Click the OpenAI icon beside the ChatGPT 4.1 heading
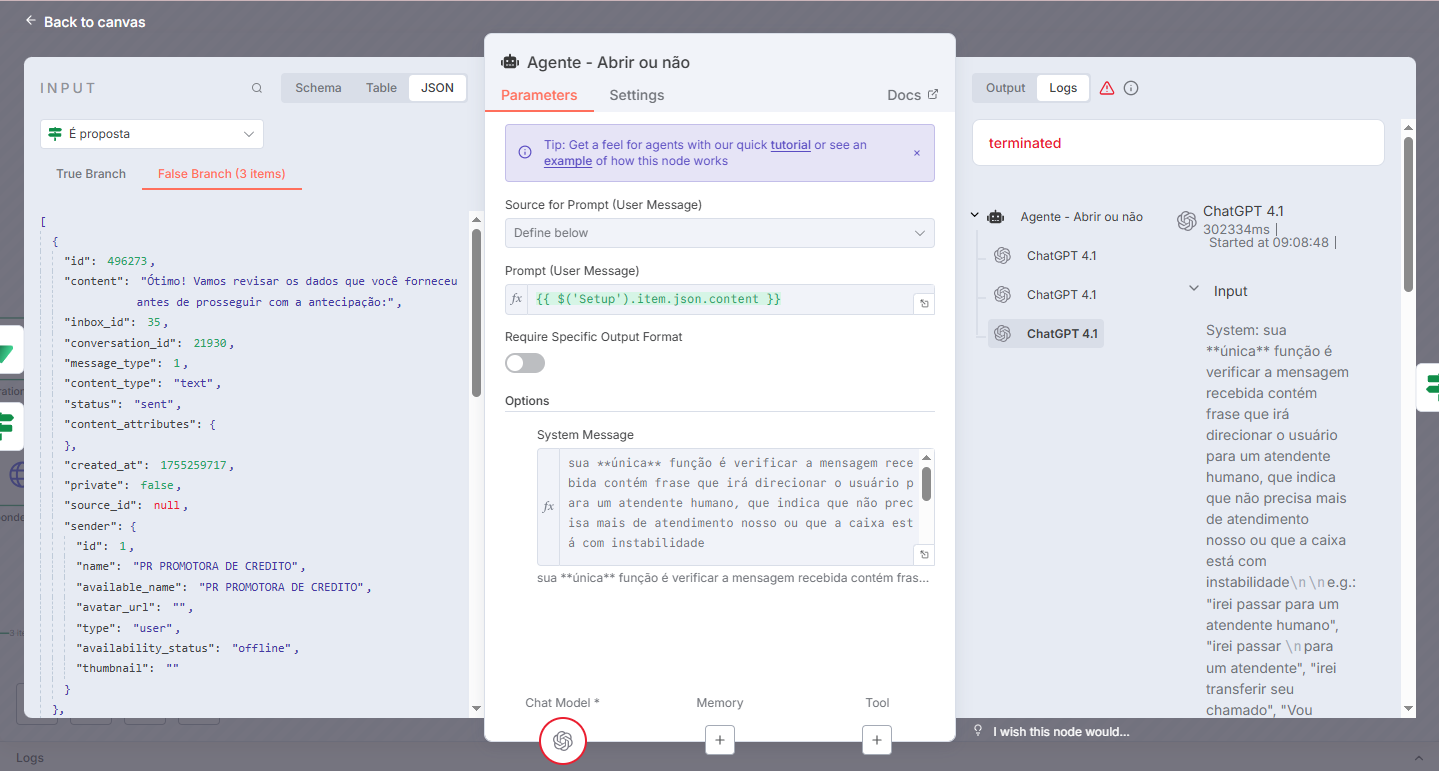Viewport: 1439px width, 771px height. 1187,221
